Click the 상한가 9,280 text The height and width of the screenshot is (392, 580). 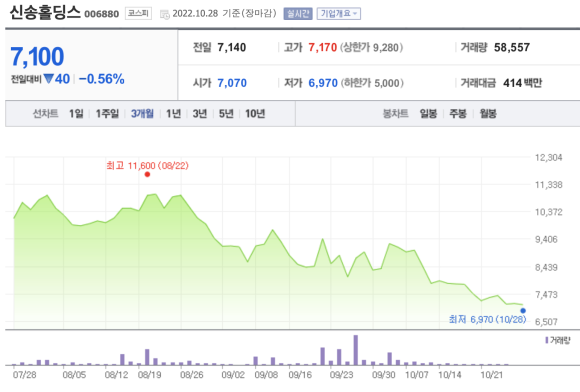click(x=371, y=47)
